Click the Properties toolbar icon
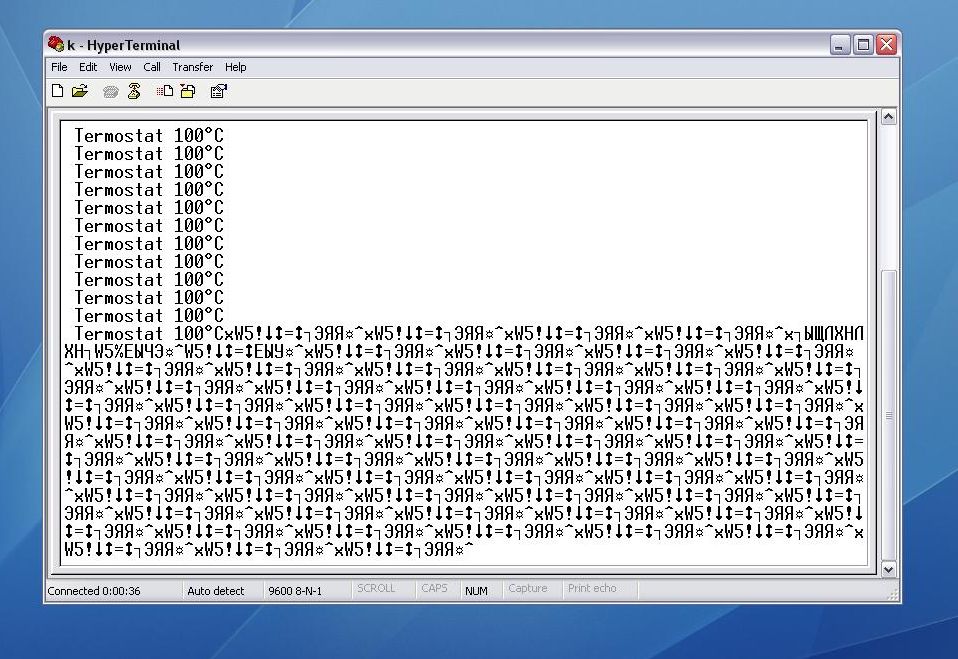The height and width of the screenshot is (659, 958). point(218,91)
